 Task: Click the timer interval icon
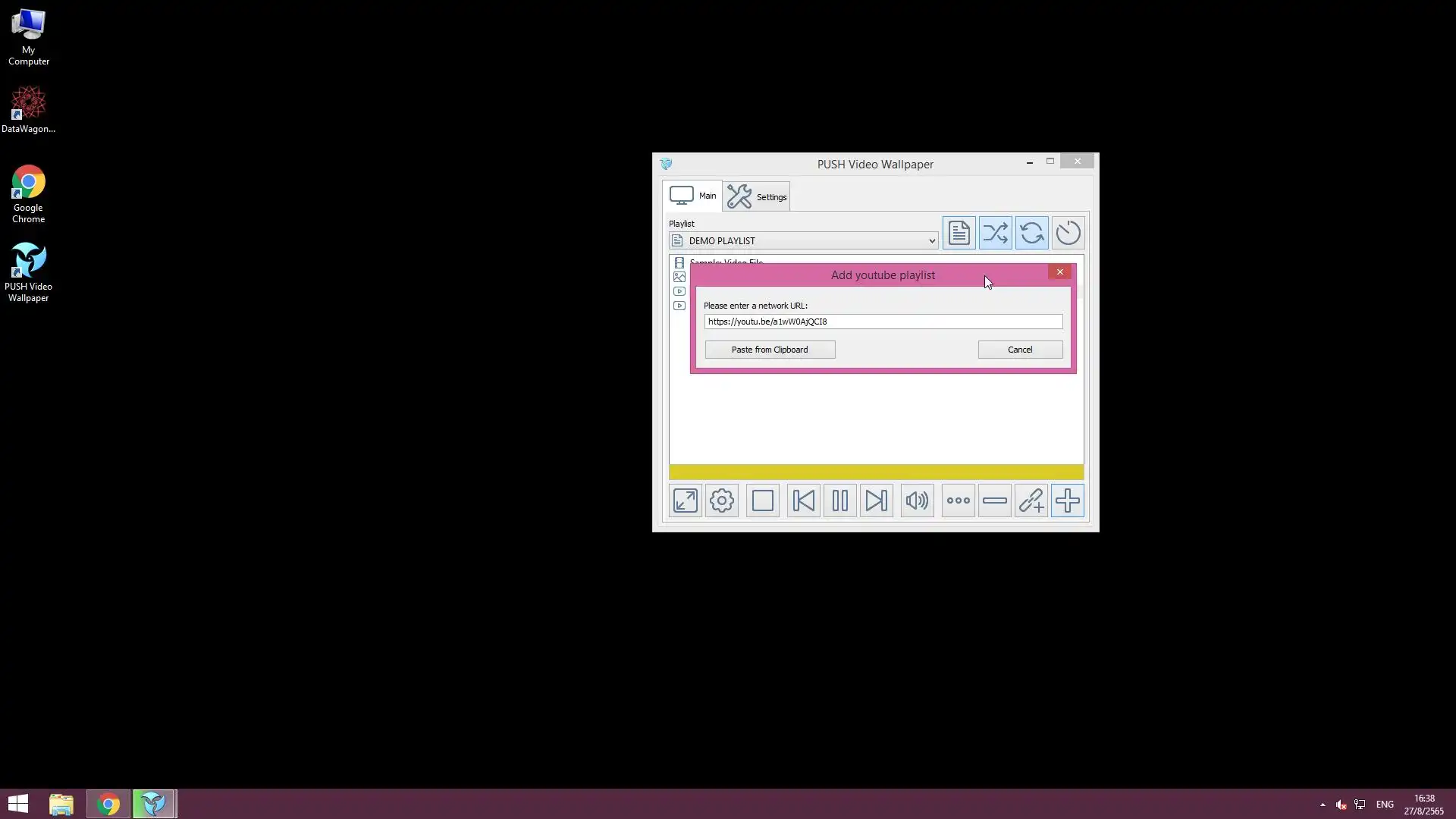1068,233
